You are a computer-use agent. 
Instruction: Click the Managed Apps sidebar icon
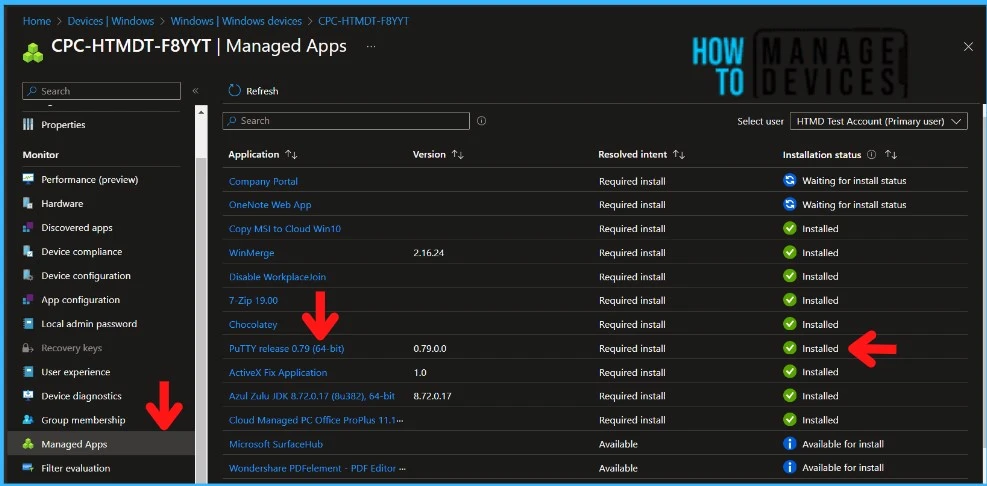point(28,444)
